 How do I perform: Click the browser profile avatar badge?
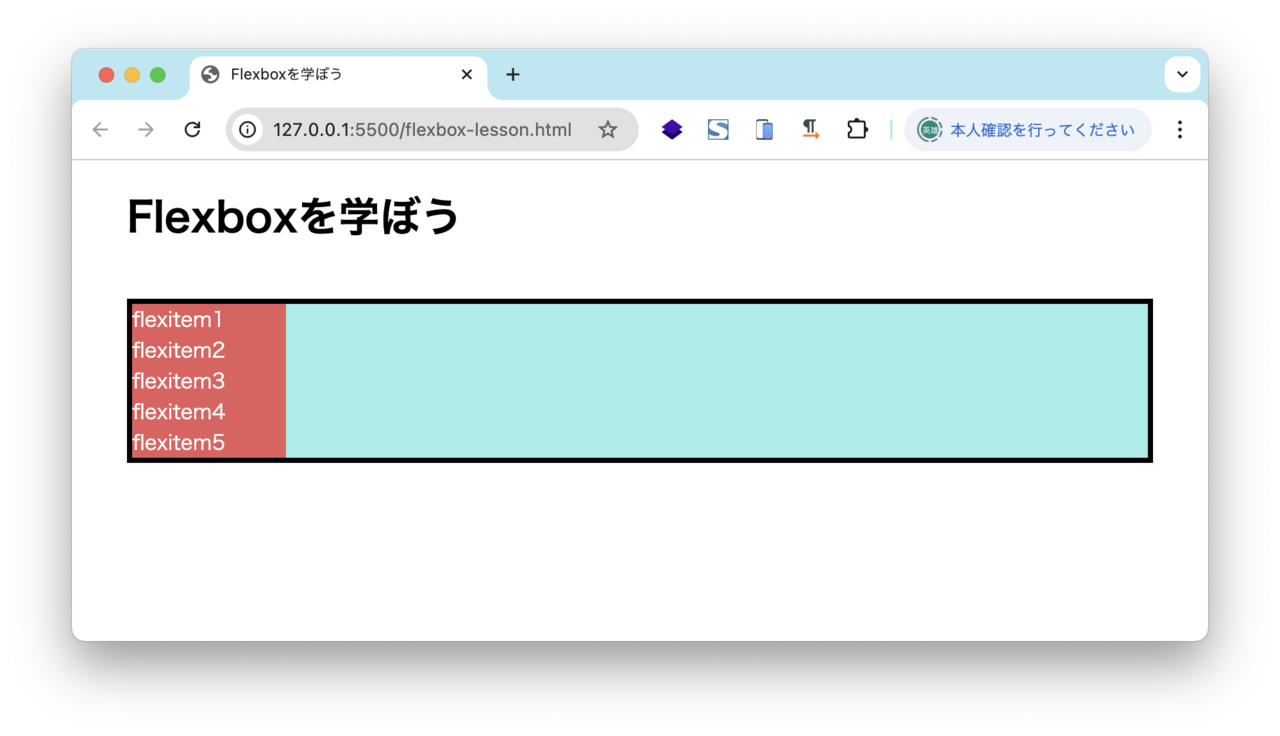(x=929, y=129)
